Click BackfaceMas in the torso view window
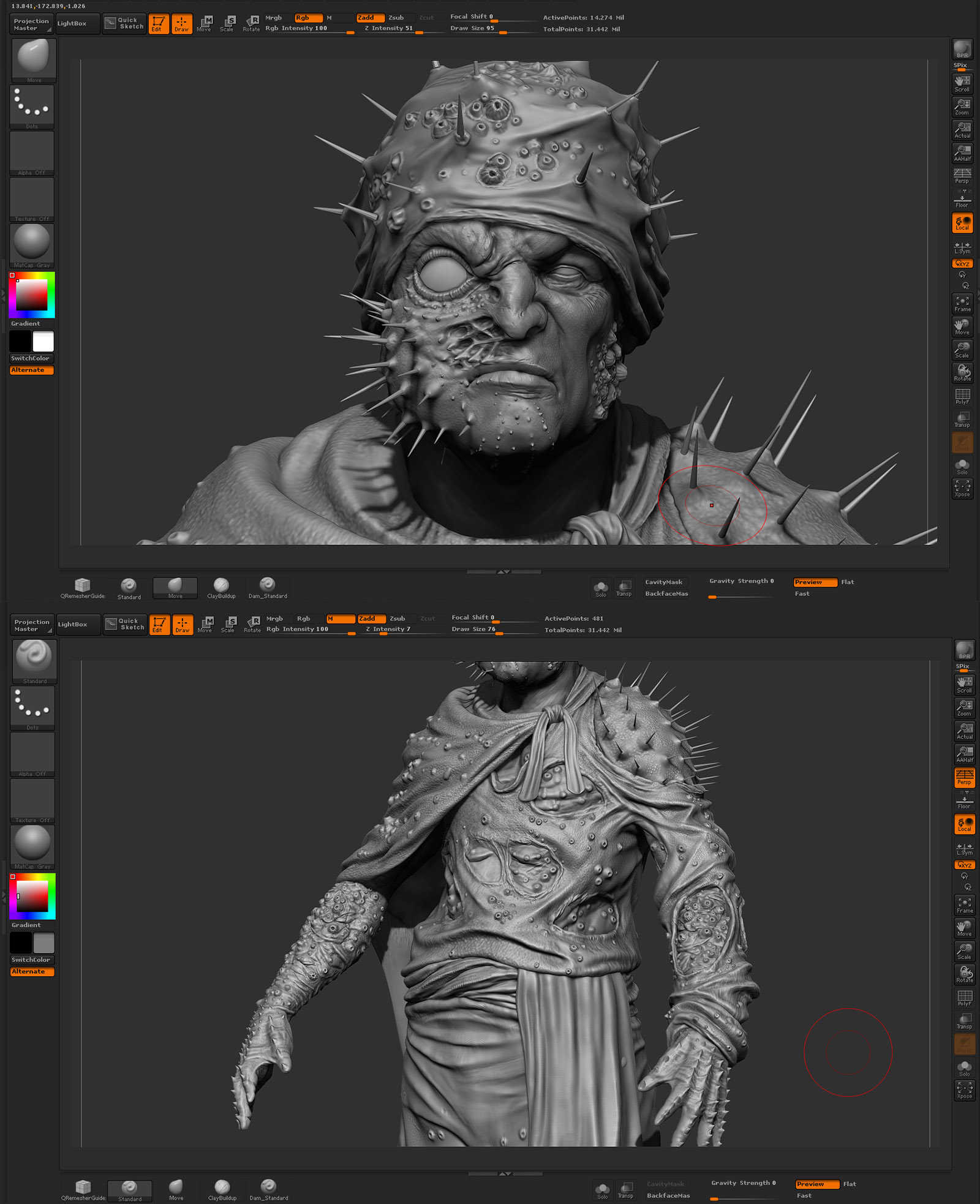 pyautogui.click(x=668, y=1195)
